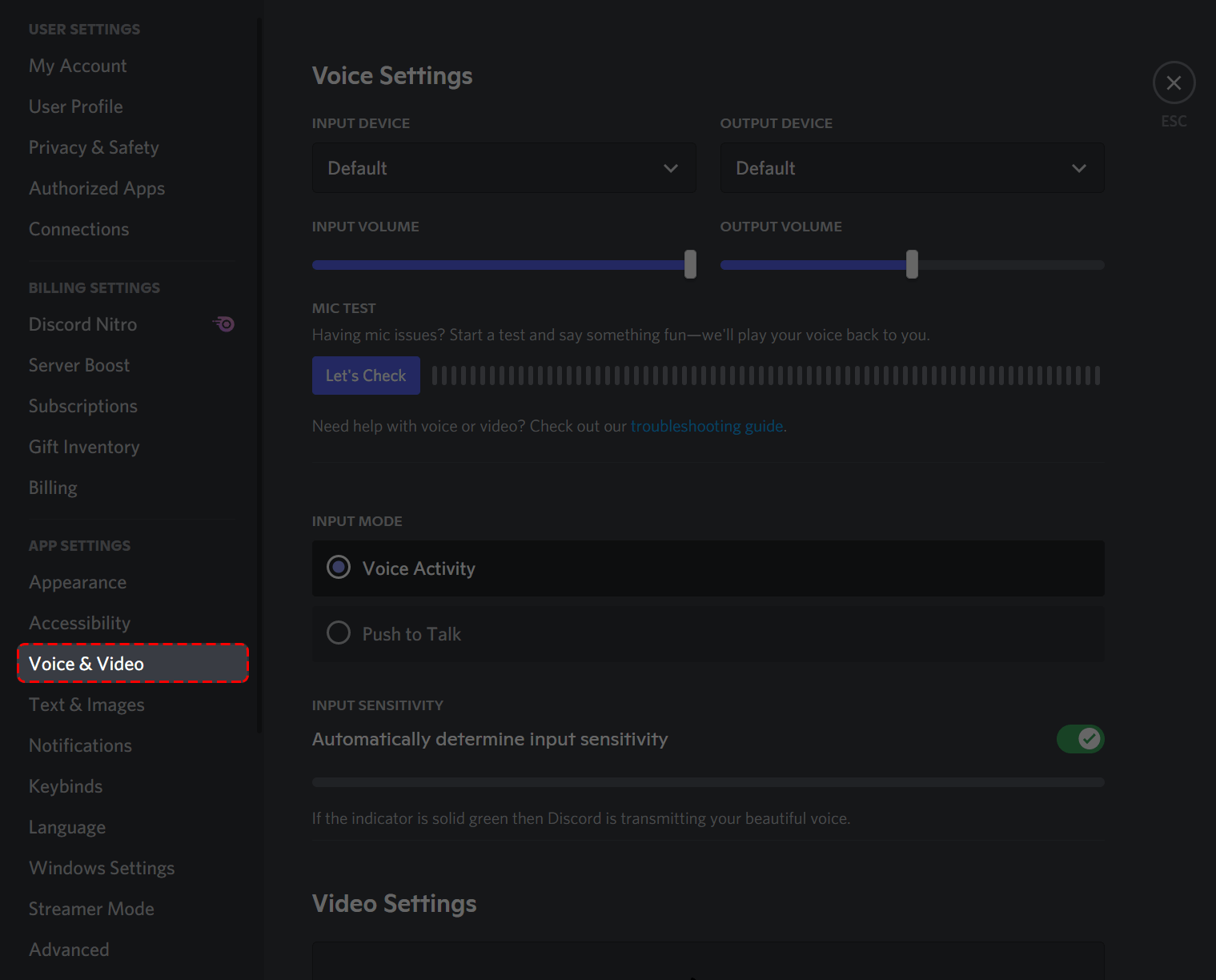
Task: Open the Billing settings page
Action: (52, 487)
